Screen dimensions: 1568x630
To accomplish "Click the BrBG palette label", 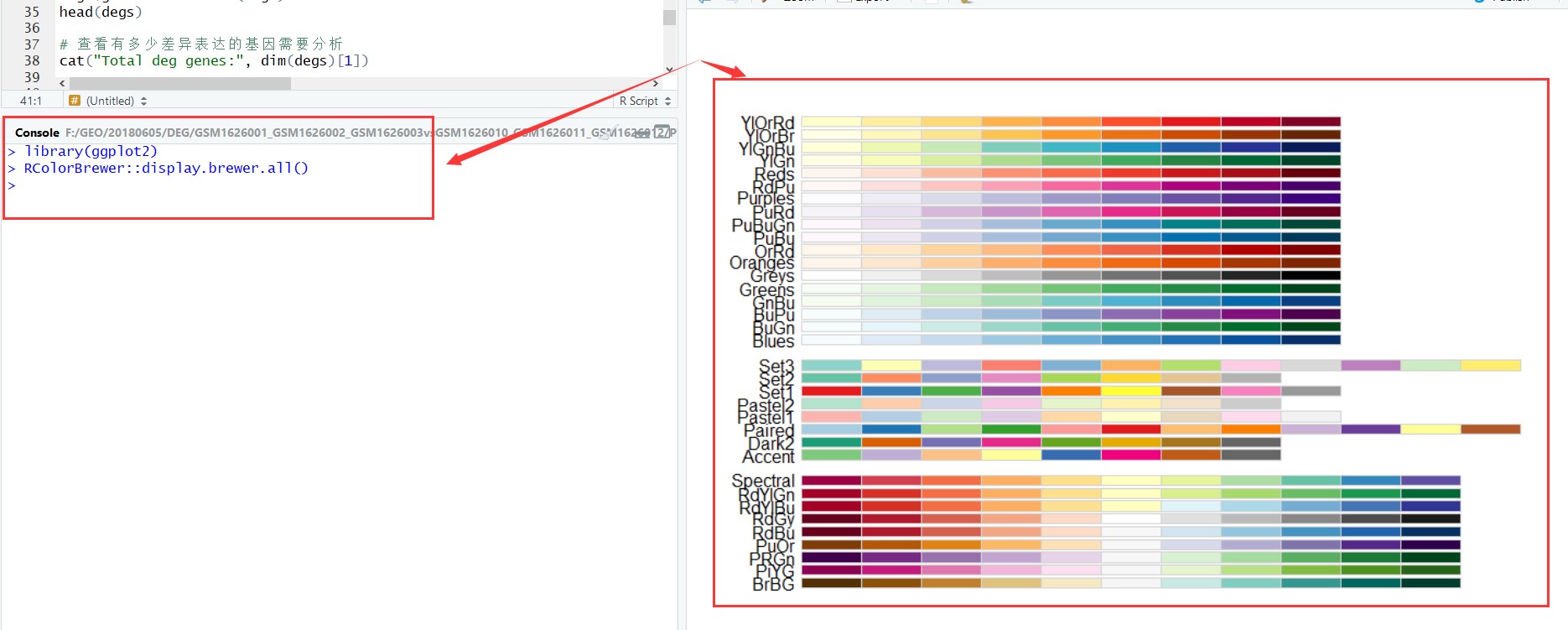I will coord(773,584).
